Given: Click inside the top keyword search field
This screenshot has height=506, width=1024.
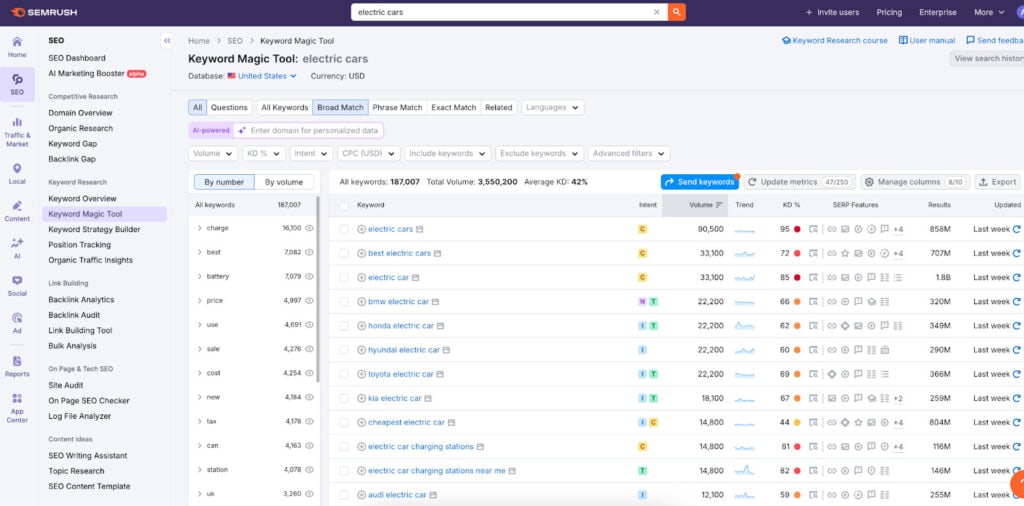Looking at the screenshot, I should point(503,12).
